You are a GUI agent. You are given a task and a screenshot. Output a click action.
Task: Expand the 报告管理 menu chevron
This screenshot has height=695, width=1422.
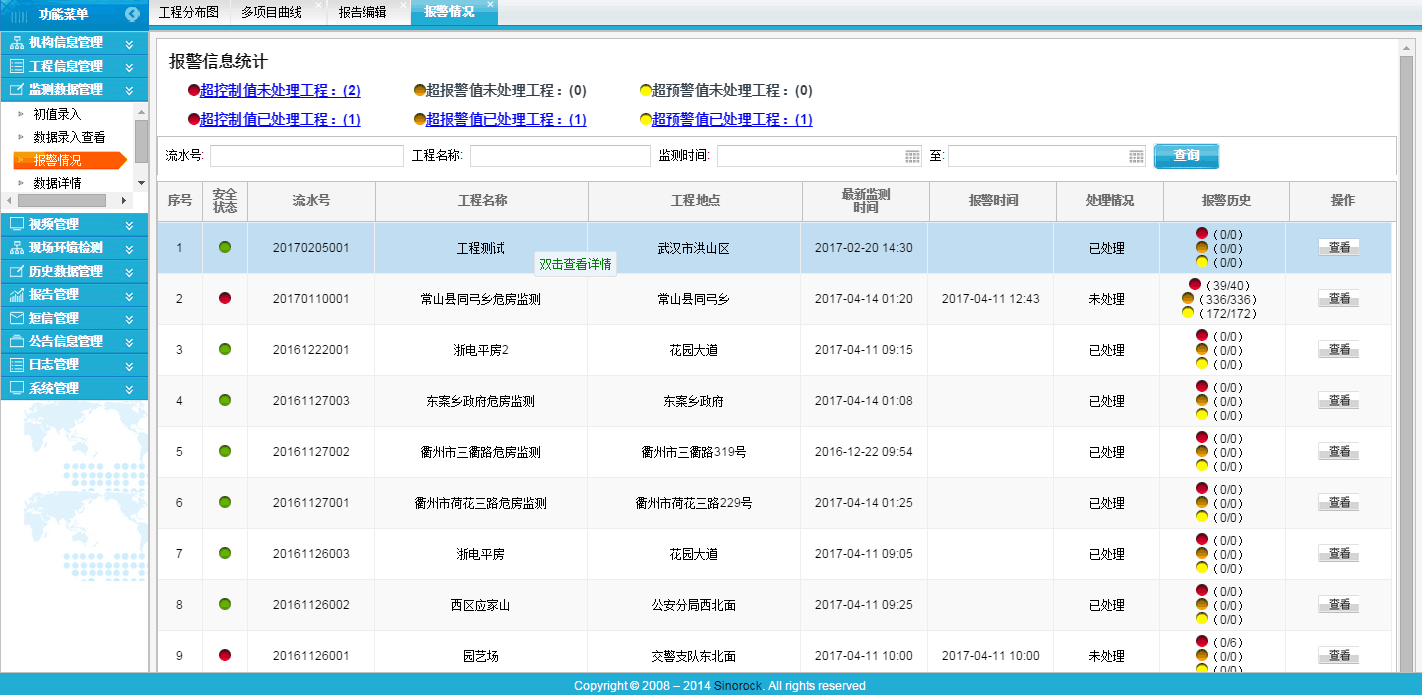[x=129, y=295]
